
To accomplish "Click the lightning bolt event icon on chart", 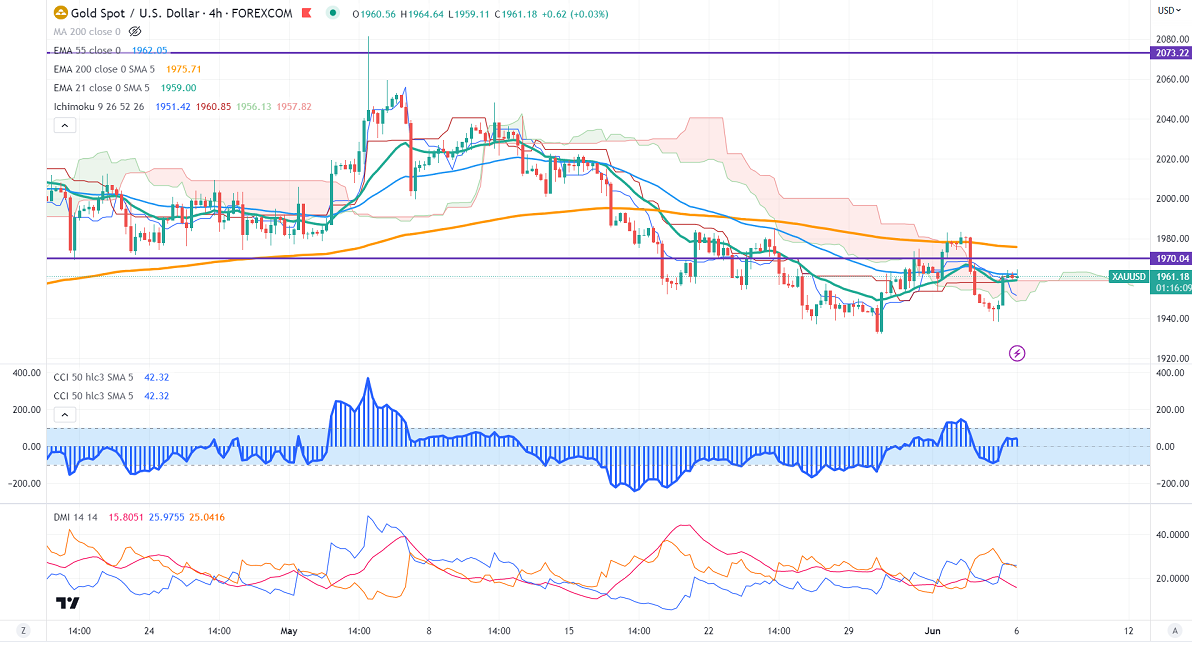I will tap(1016, 353).
